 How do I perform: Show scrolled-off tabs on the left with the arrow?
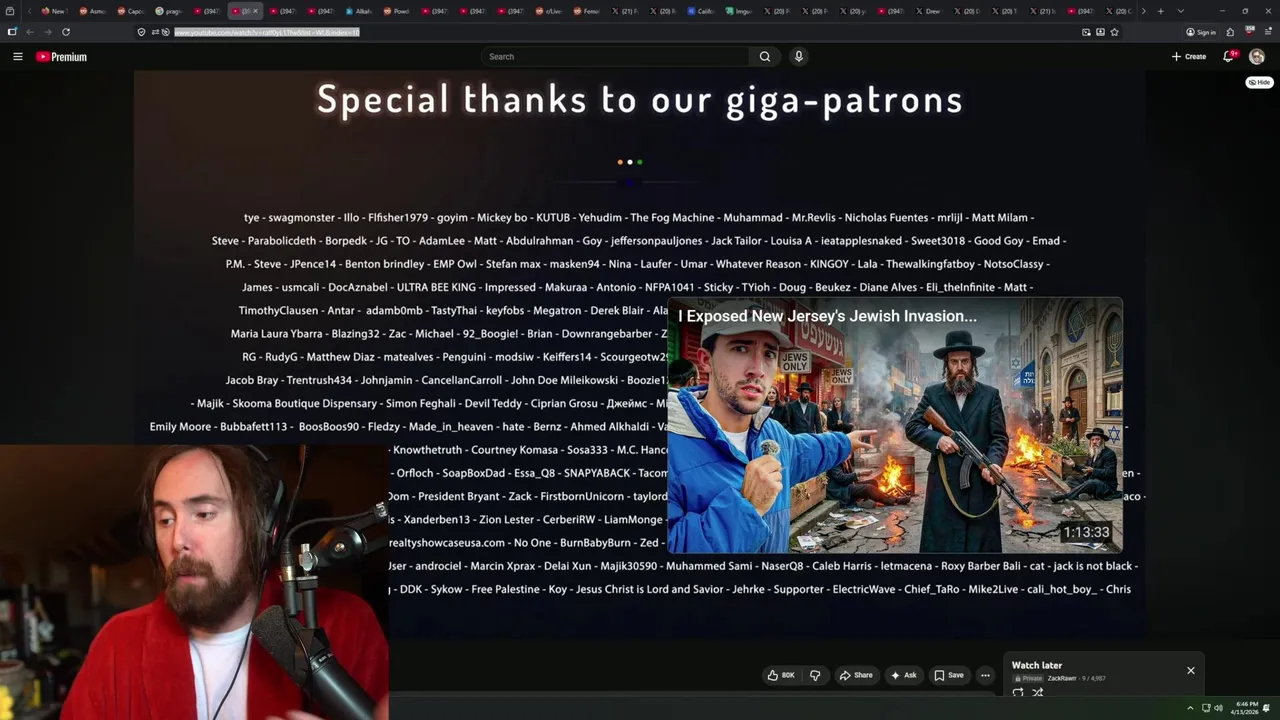pos(29,11)
